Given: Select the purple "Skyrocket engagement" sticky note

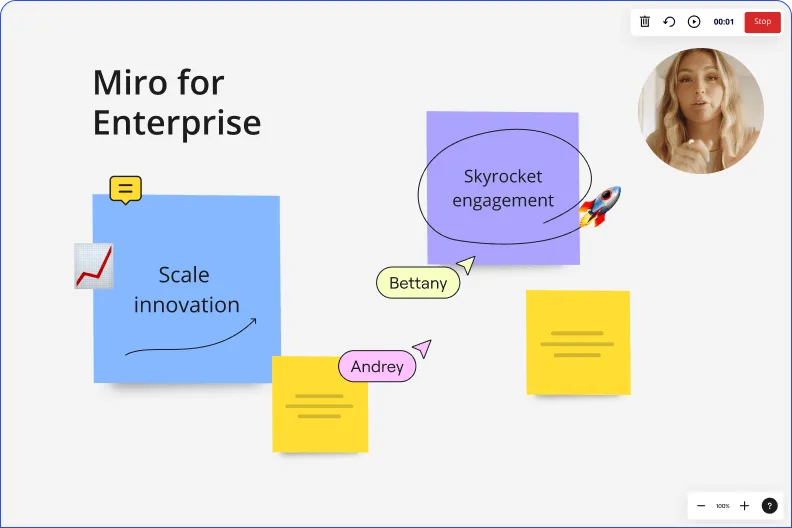Looking at the screenshot, I should tap(503, 188).
